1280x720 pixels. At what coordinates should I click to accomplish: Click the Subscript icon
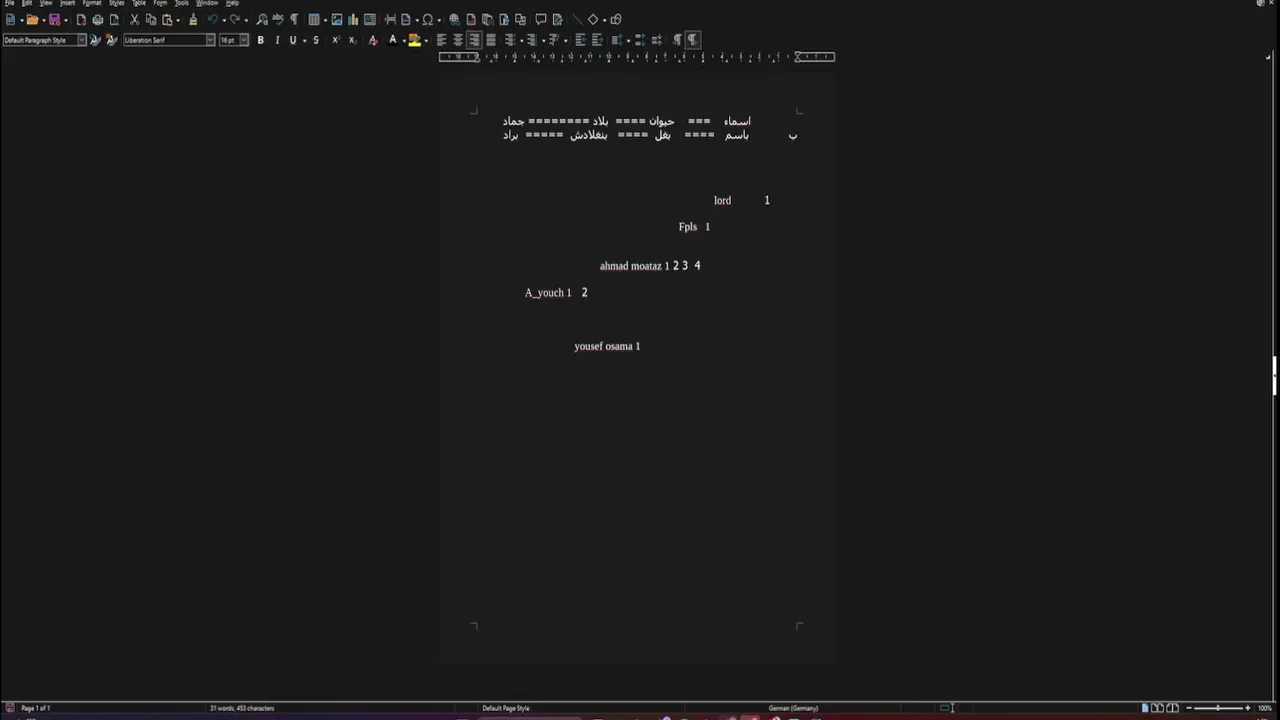point(352,40)
